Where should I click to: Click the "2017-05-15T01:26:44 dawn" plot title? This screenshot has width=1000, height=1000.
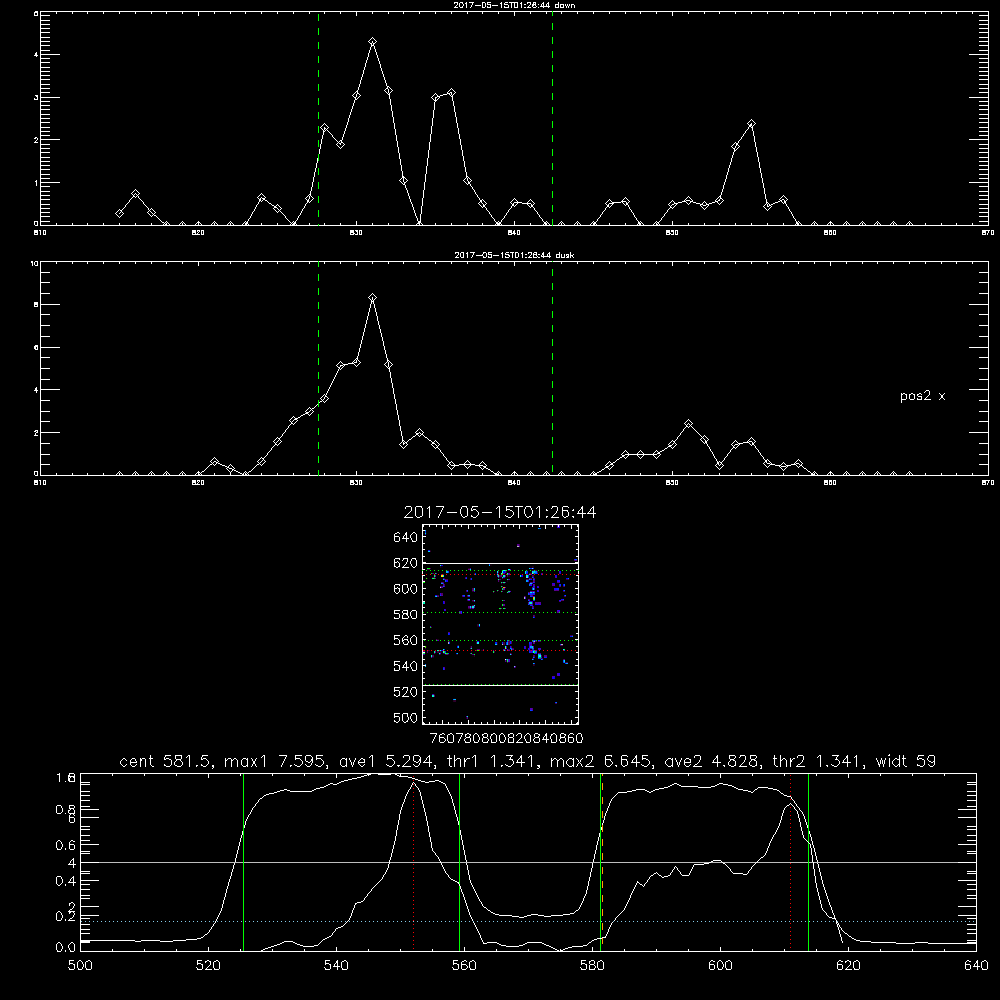(515, 5)
